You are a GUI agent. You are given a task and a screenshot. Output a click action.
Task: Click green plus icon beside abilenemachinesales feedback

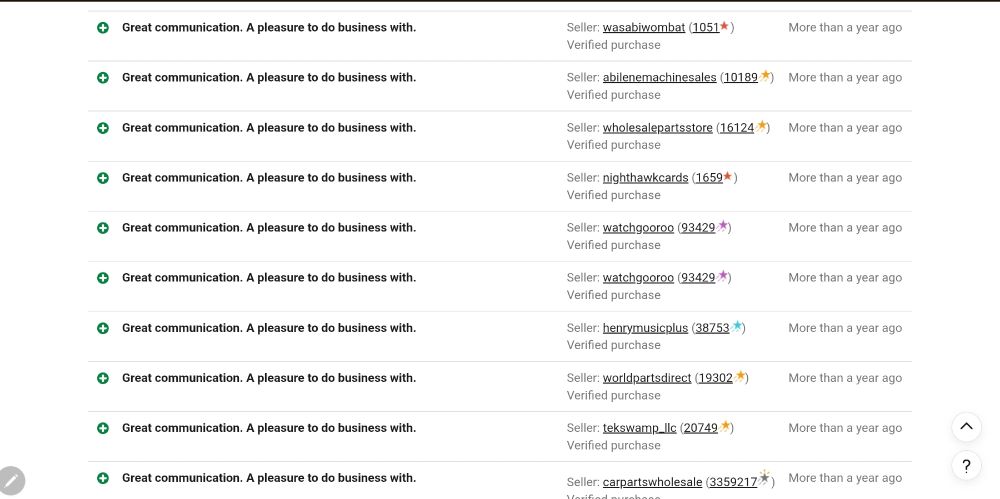103,78
